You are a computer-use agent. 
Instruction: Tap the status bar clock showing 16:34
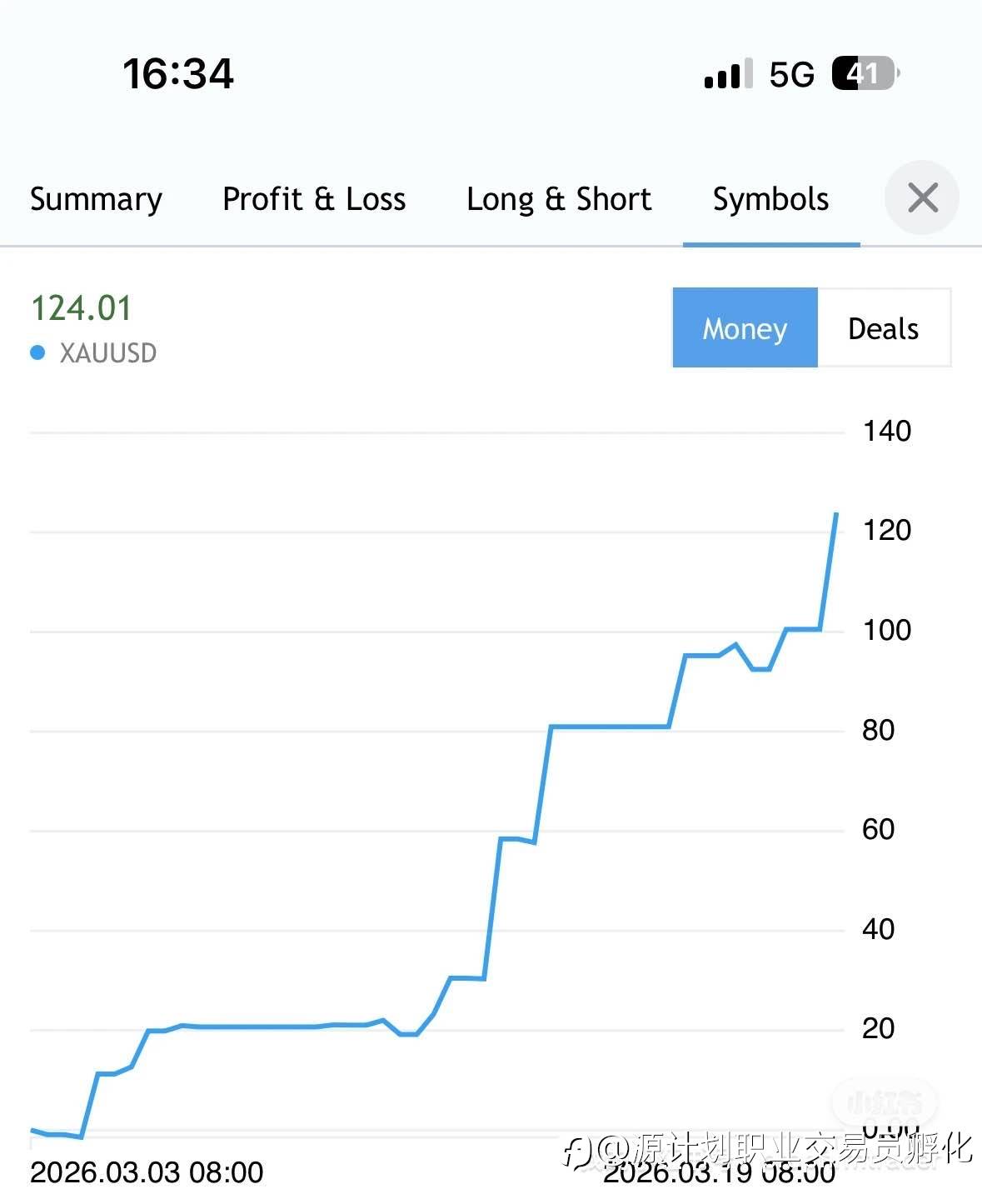pyautogui.click(x=178, y=73)
